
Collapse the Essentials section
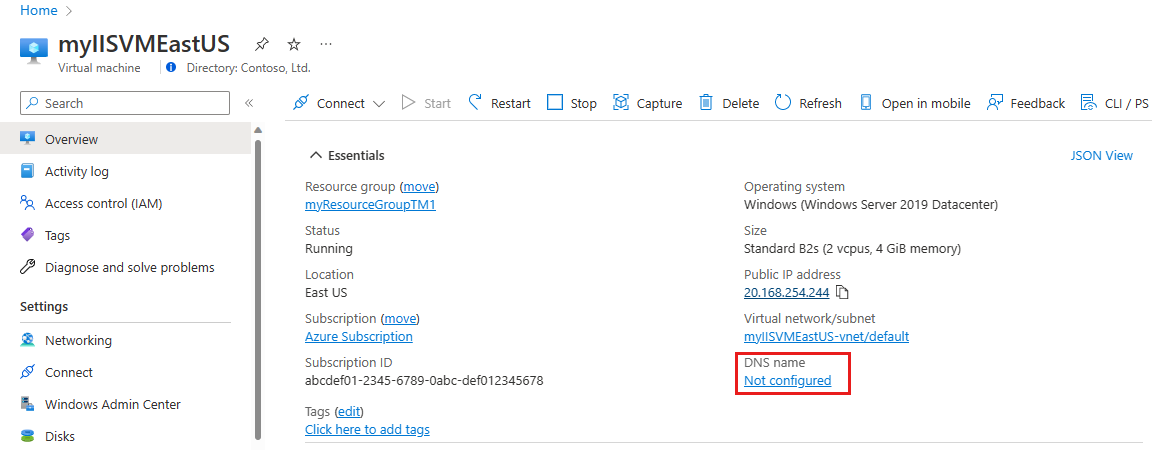click(347, 155)
